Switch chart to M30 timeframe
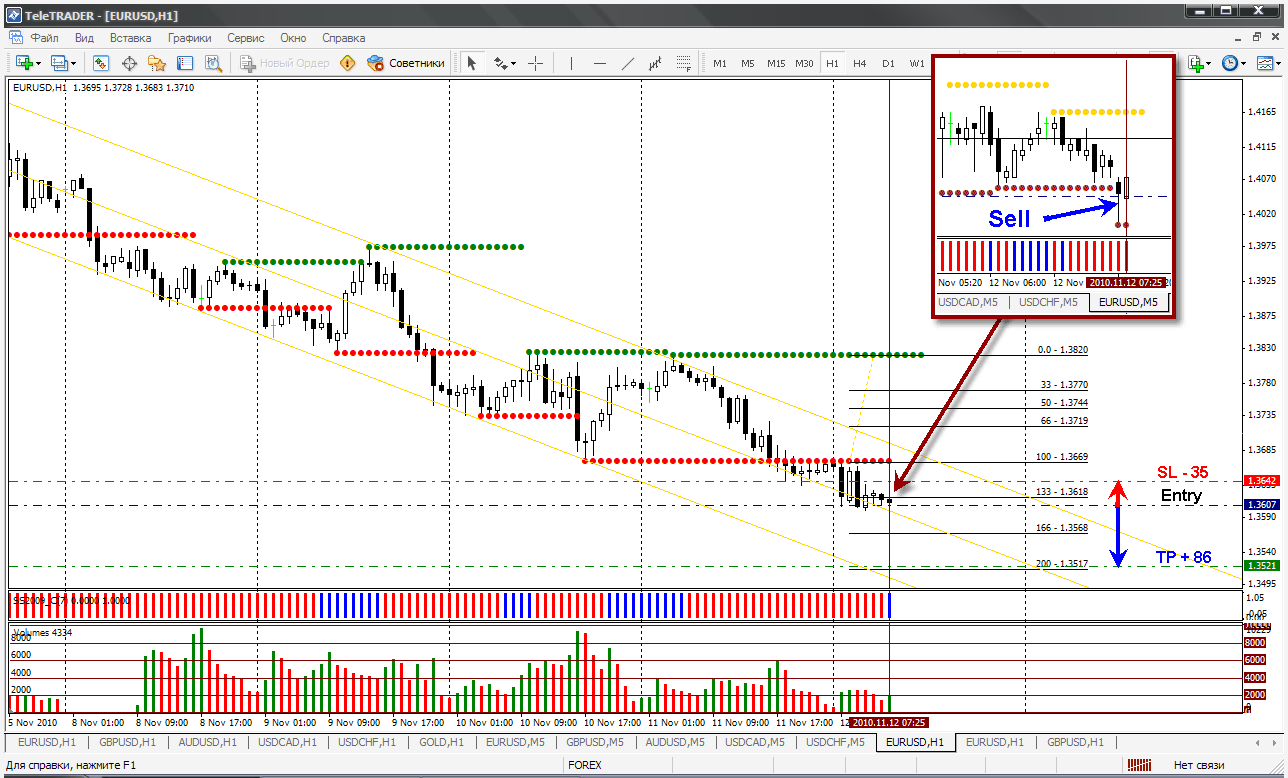Viewport: 1288px width, 778px height. [x=804, y=63]
